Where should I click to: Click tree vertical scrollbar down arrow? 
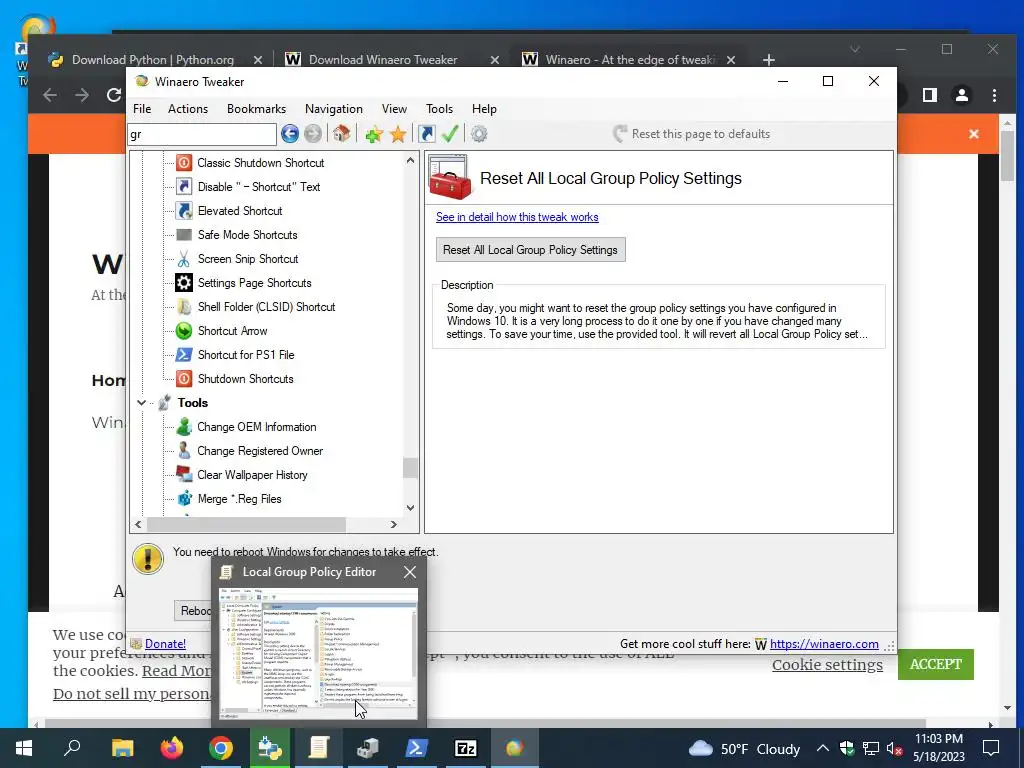pyautogui.click(x=410, y=507)
